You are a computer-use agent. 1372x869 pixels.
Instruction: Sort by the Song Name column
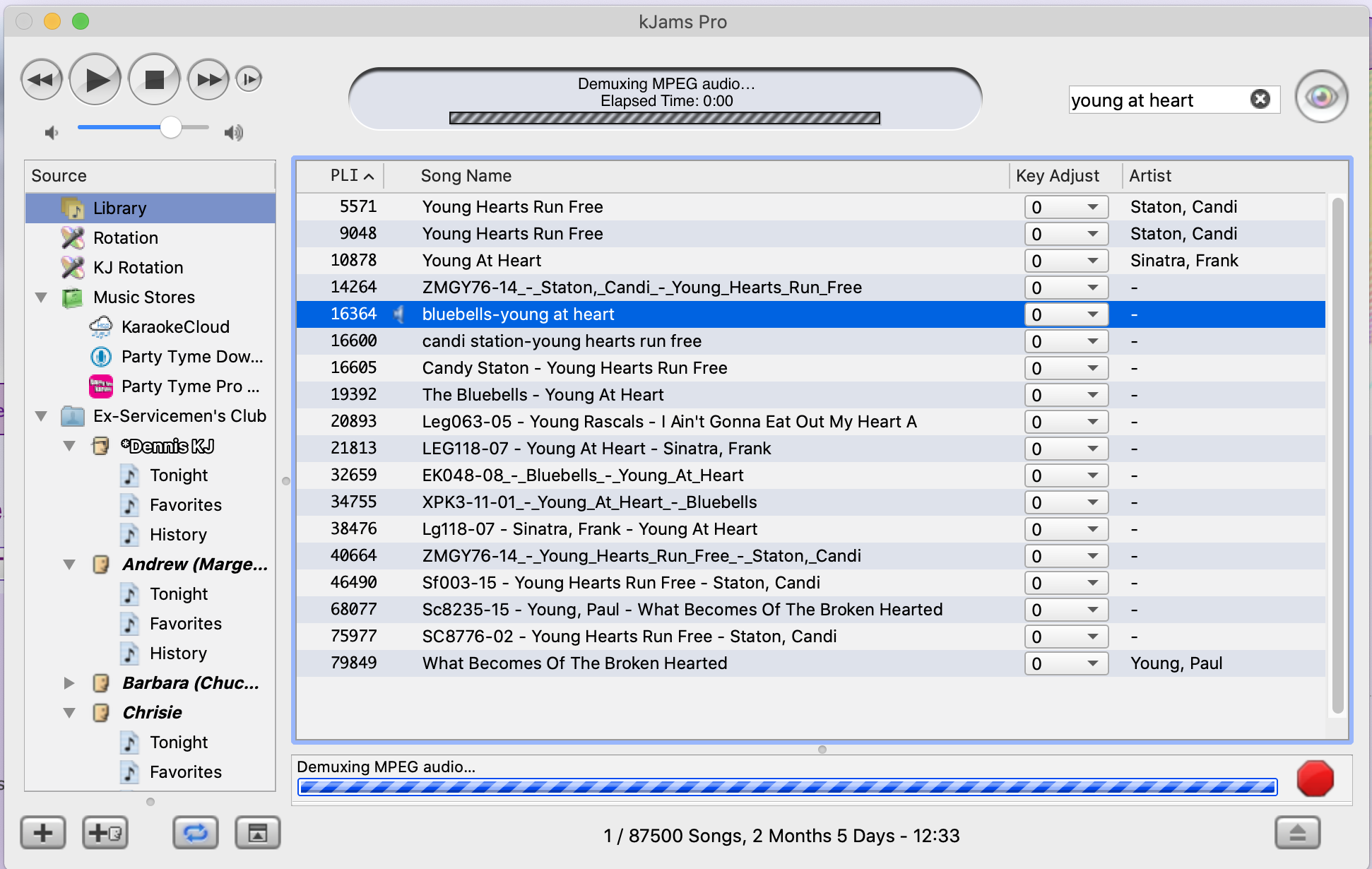(x=466, y=176)
